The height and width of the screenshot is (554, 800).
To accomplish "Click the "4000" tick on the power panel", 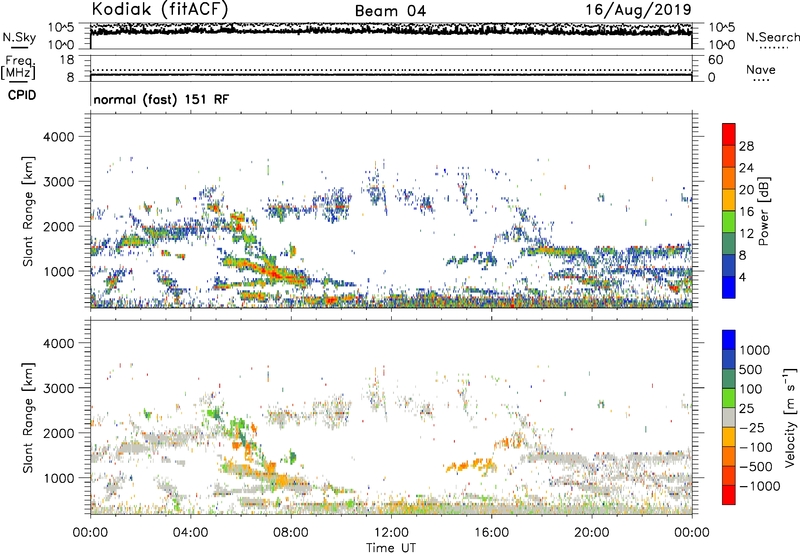I will [58, 137].
